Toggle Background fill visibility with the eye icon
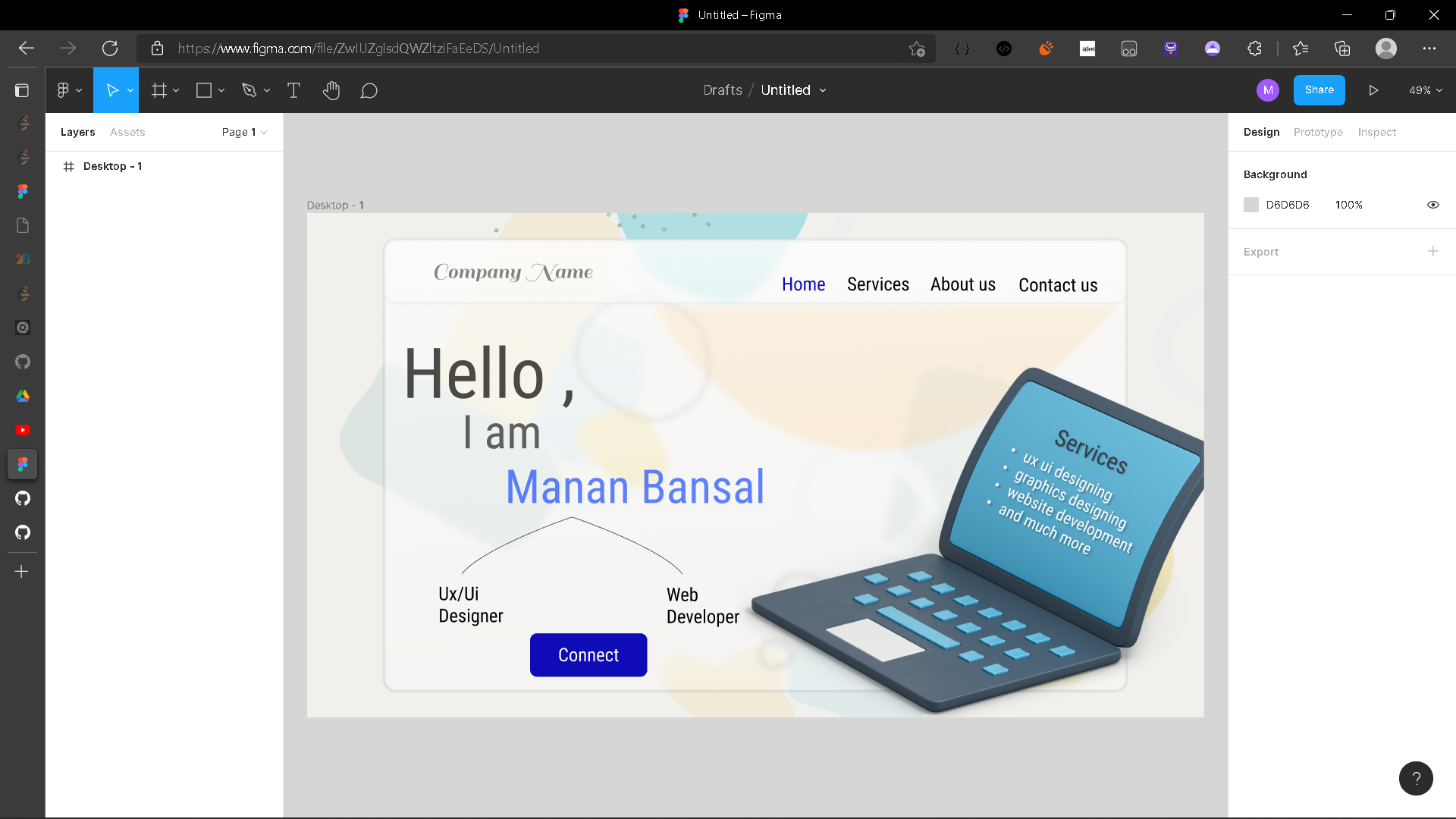 1433,205
